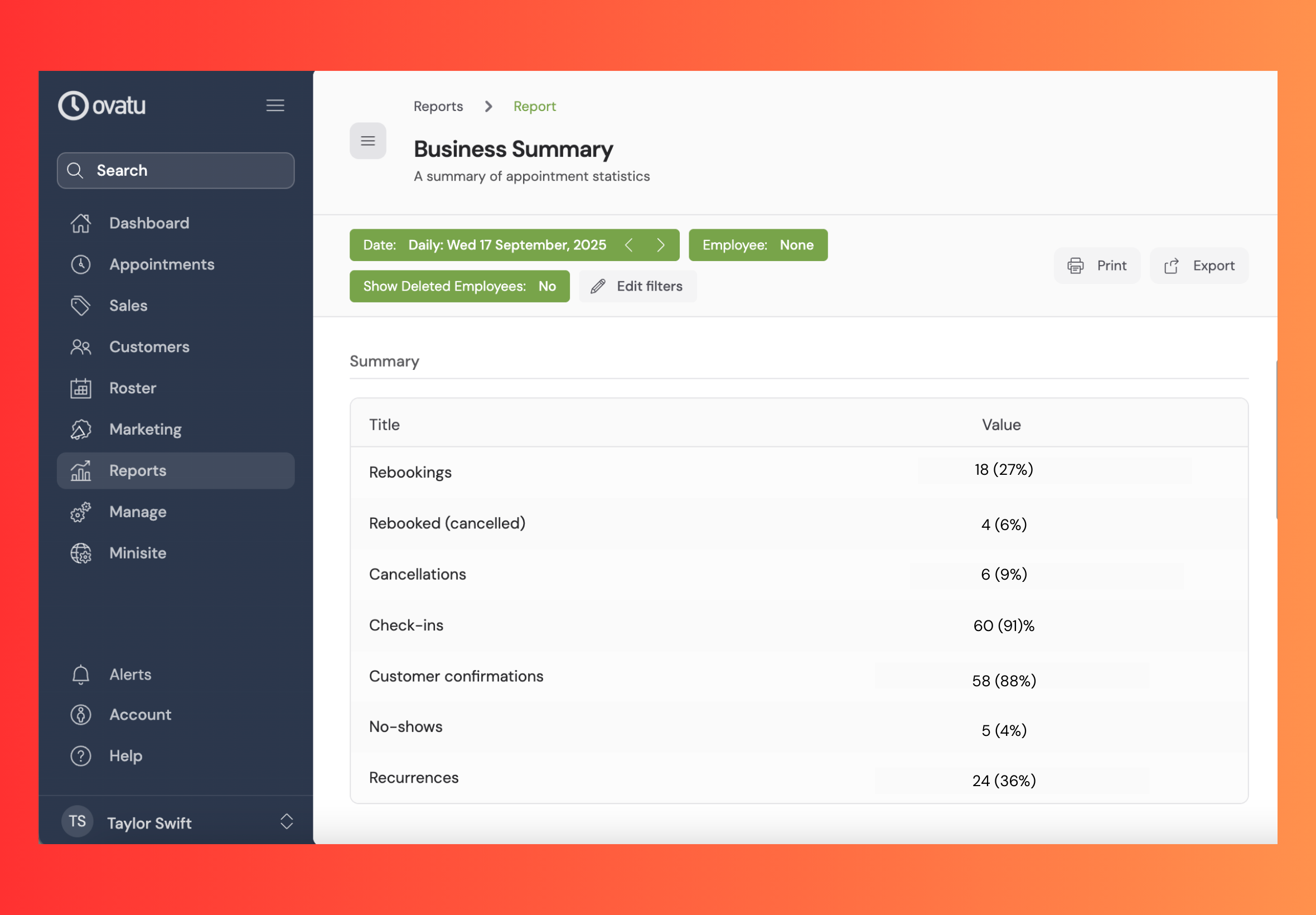Open the report menu button beside Business Summary
This screenshot has height=915, width=1316.
pyautogui.click(x=368, y=141)
